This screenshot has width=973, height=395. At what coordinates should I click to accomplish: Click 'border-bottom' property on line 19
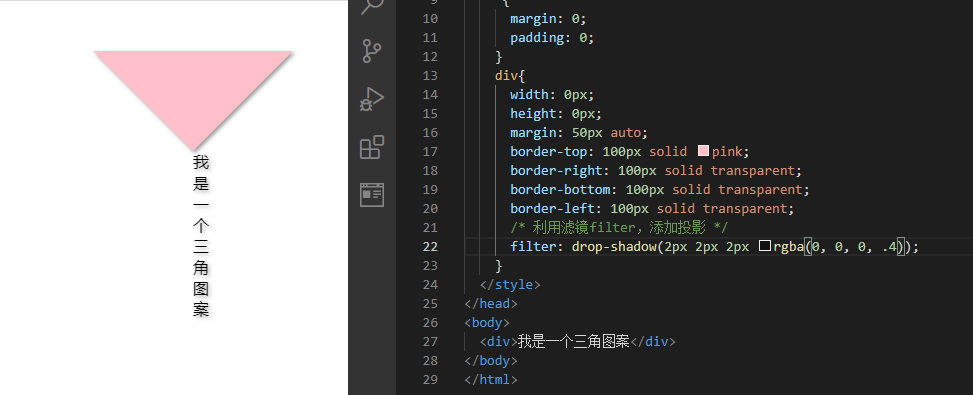click(560, 190)
